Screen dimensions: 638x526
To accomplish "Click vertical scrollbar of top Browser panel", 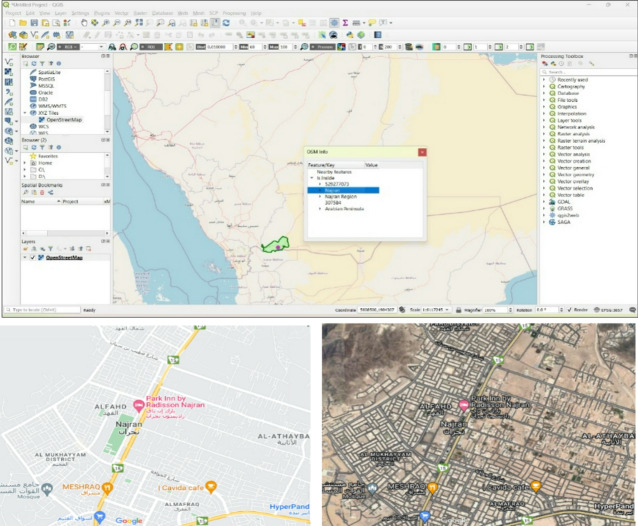I will click(x=107, y=101).
